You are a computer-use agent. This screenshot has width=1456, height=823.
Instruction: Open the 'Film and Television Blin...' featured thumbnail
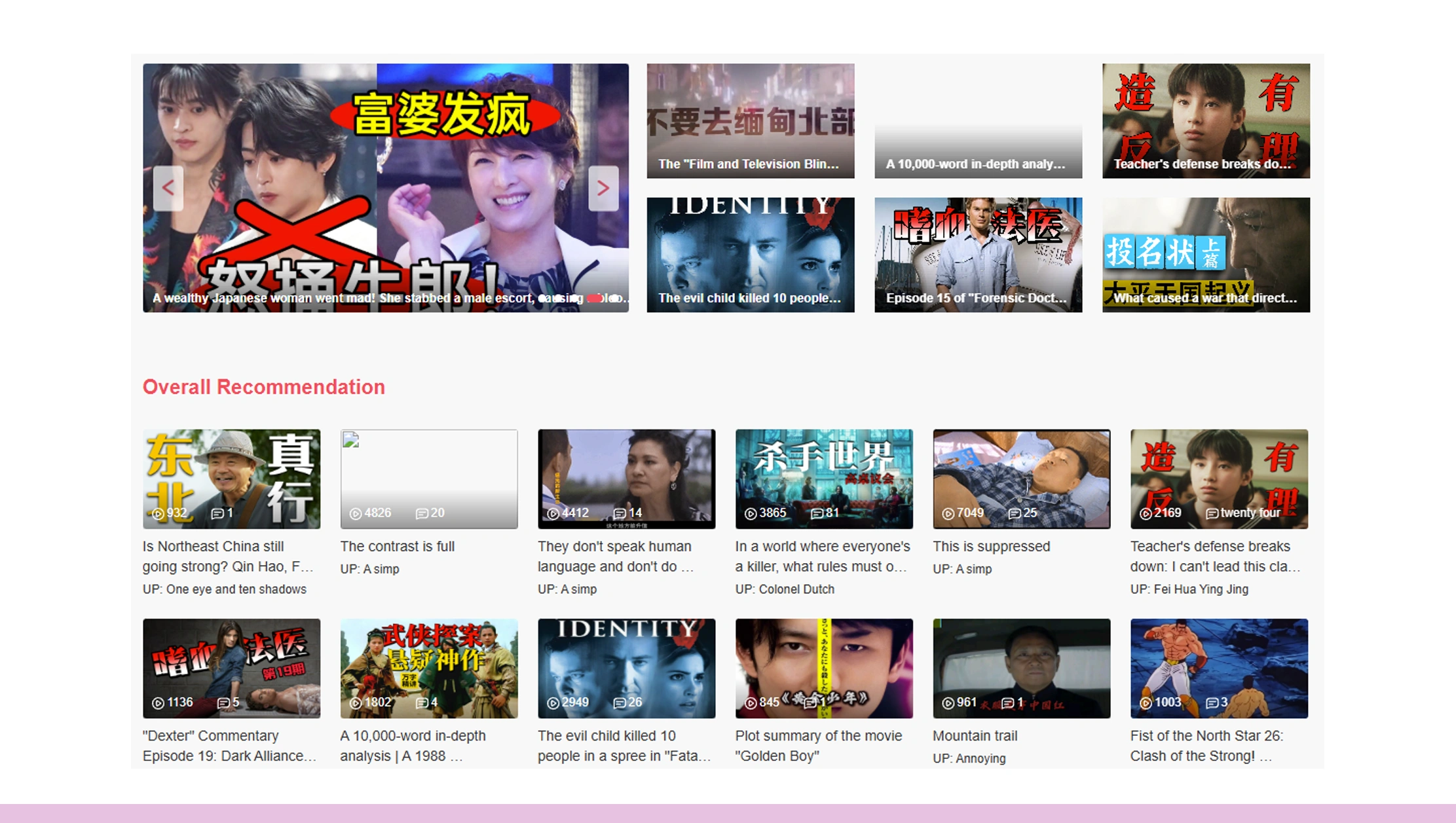pyautogui.click(x=750, y=120)
